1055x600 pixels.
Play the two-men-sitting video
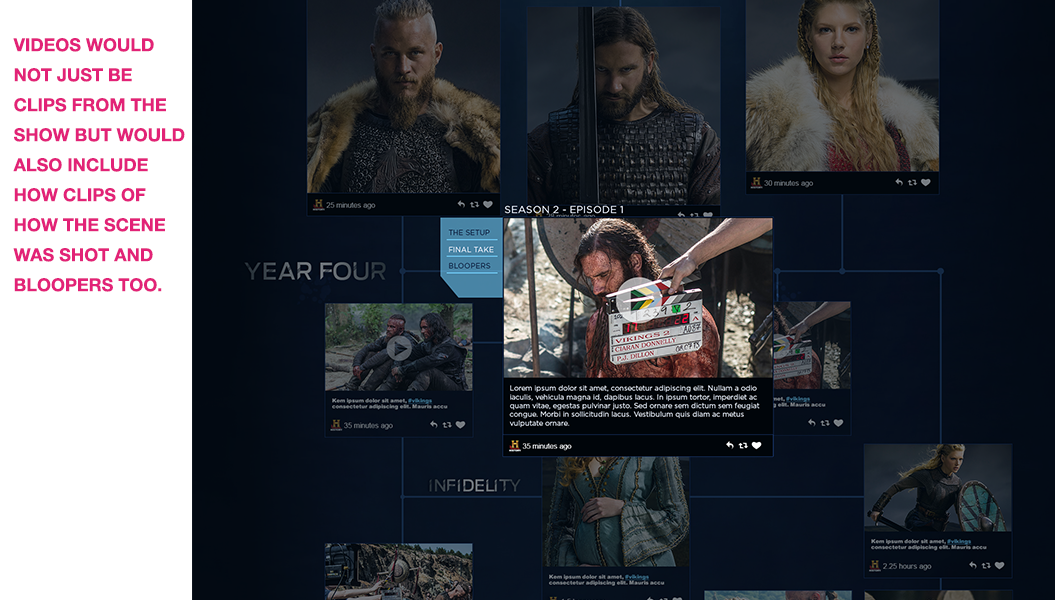pos(399,348)
